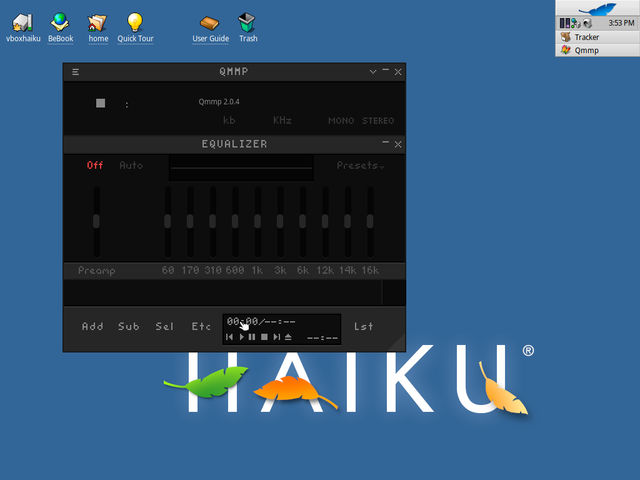Close the Equalizer panel
The image size is (640, 480).
click(x=398, y=144)
